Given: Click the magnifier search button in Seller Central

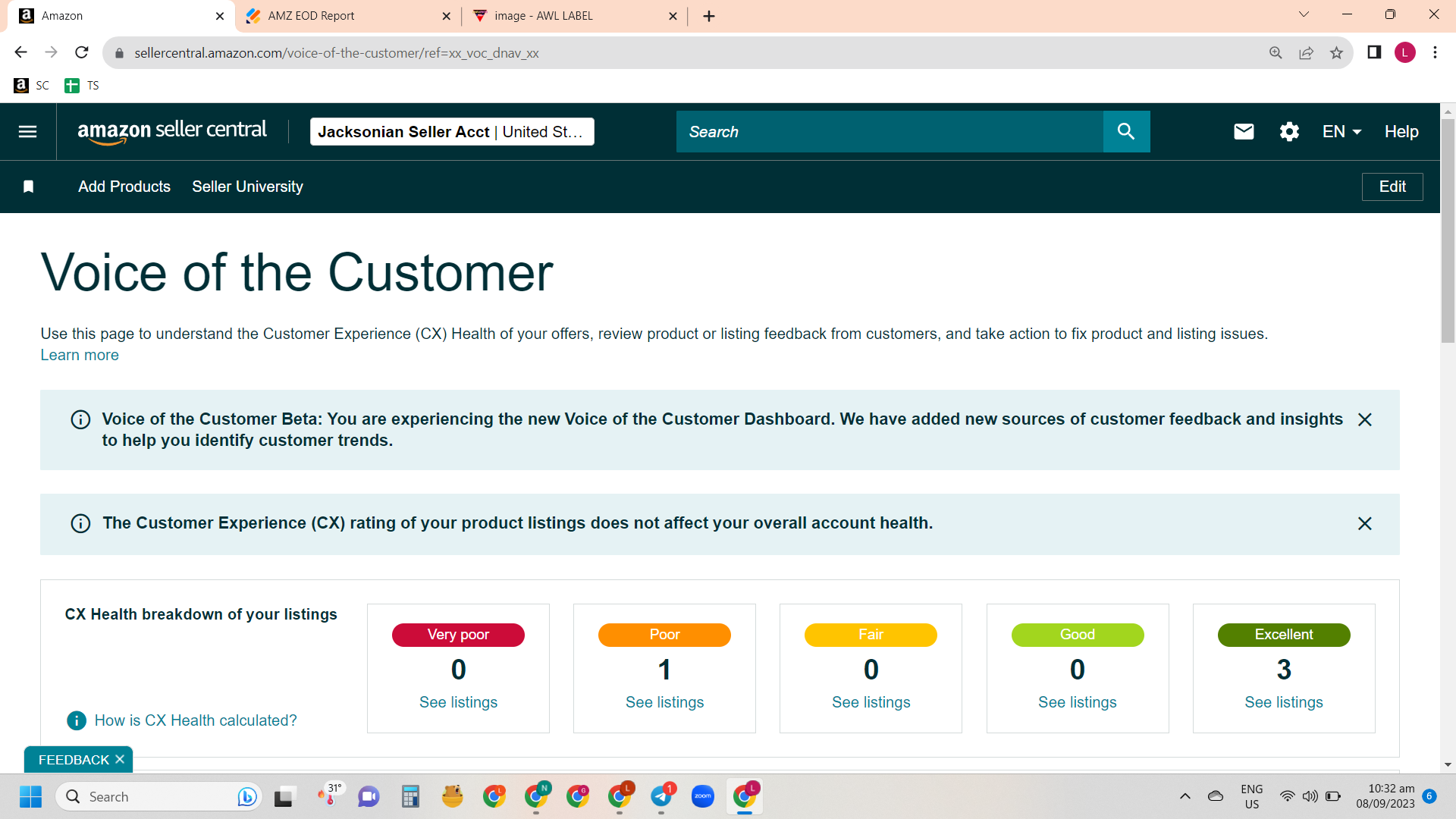Looking at the screenshot, I should click(1126, 132).
